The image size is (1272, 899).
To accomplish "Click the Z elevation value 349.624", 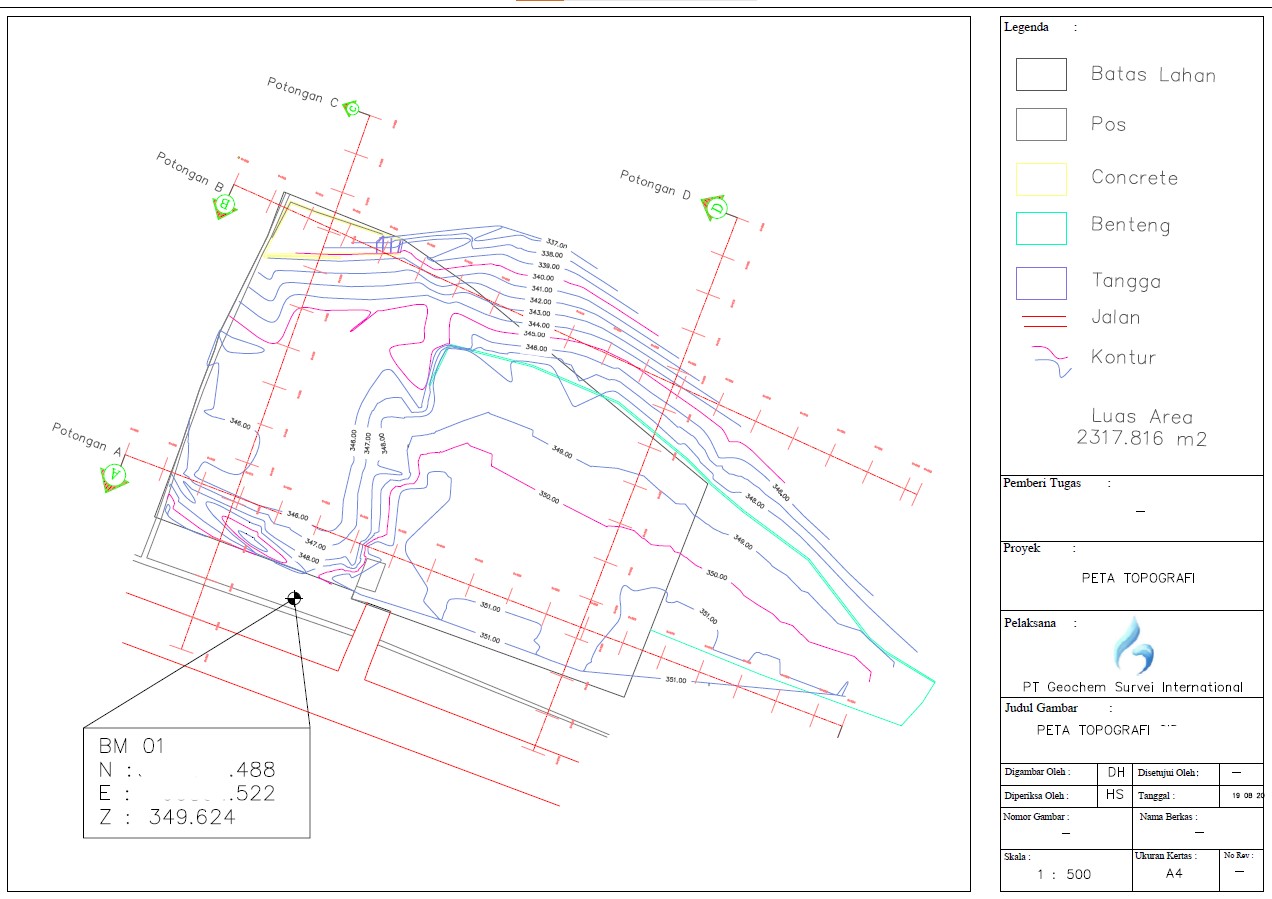I will 192,817.
